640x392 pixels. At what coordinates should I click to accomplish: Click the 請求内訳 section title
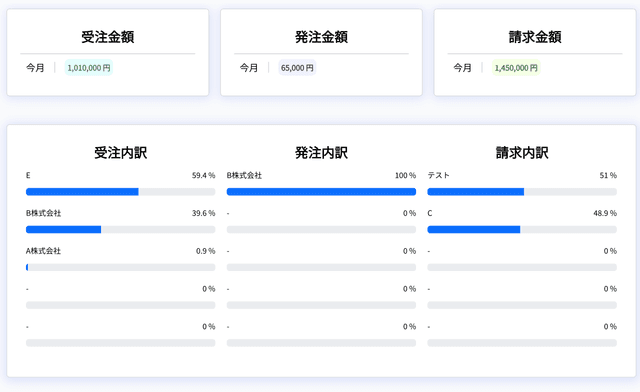[522, 153]
